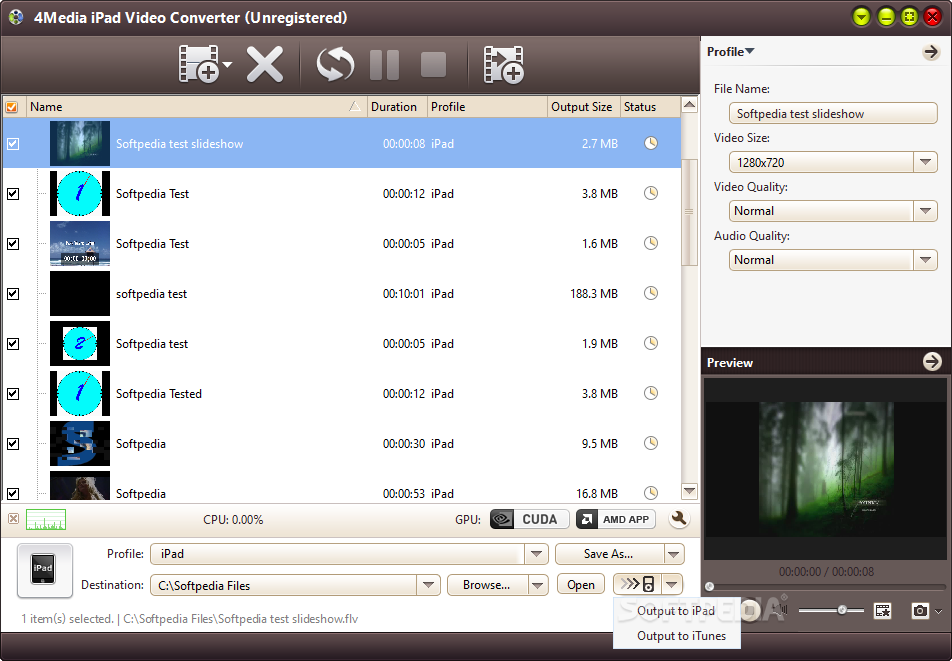Screen dimensions: 952x661
Task: Open the Add File dropdown arrow
Action: [x=227, y=64]
